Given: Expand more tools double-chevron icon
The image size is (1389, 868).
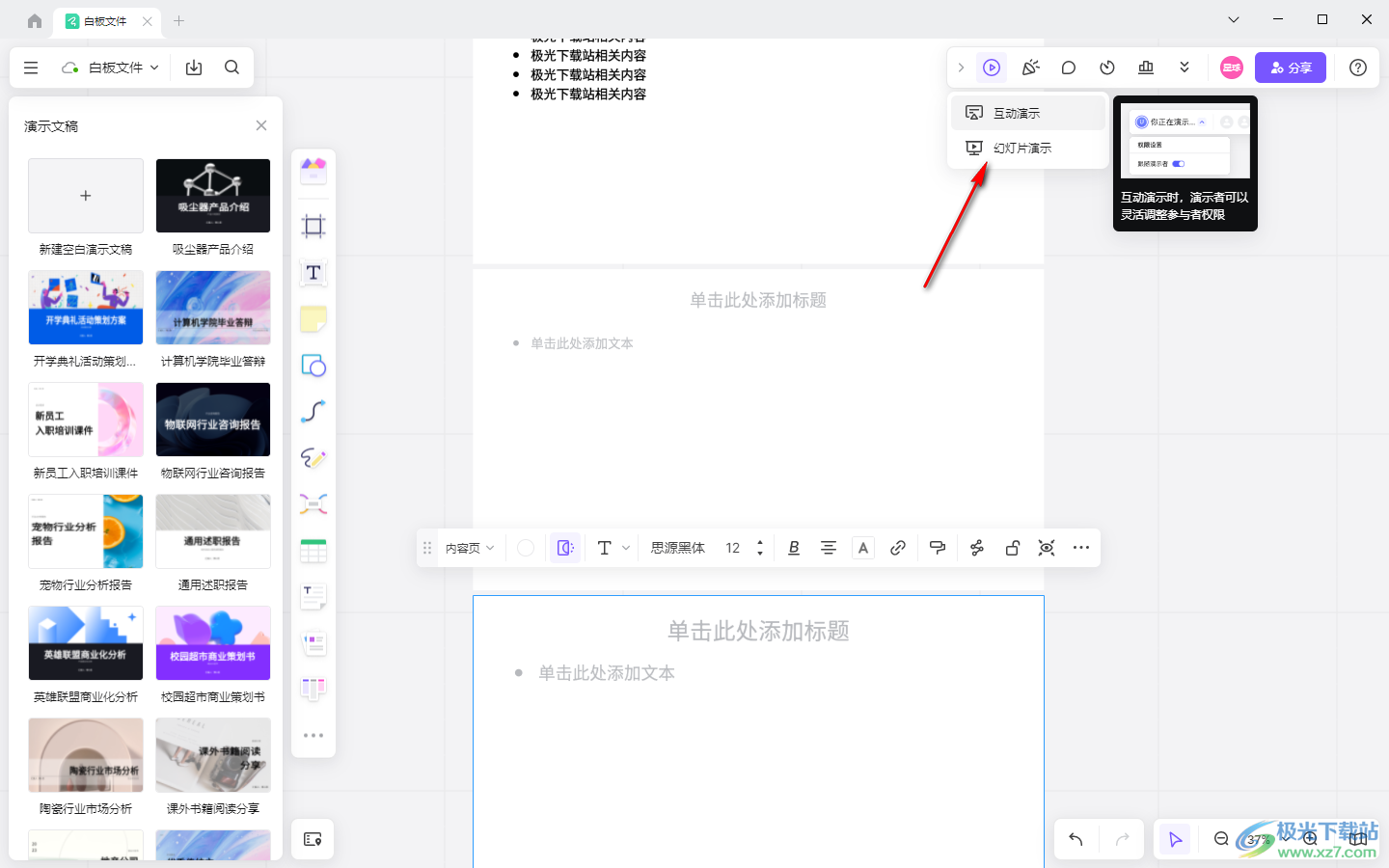Looking at the screenshot, I should pos(1185,68).
